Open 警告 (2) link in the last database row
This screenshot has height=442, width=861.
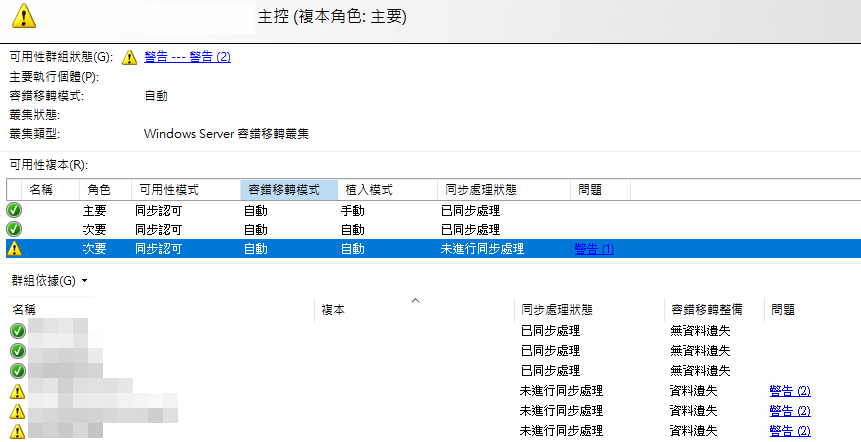(790, 430)
